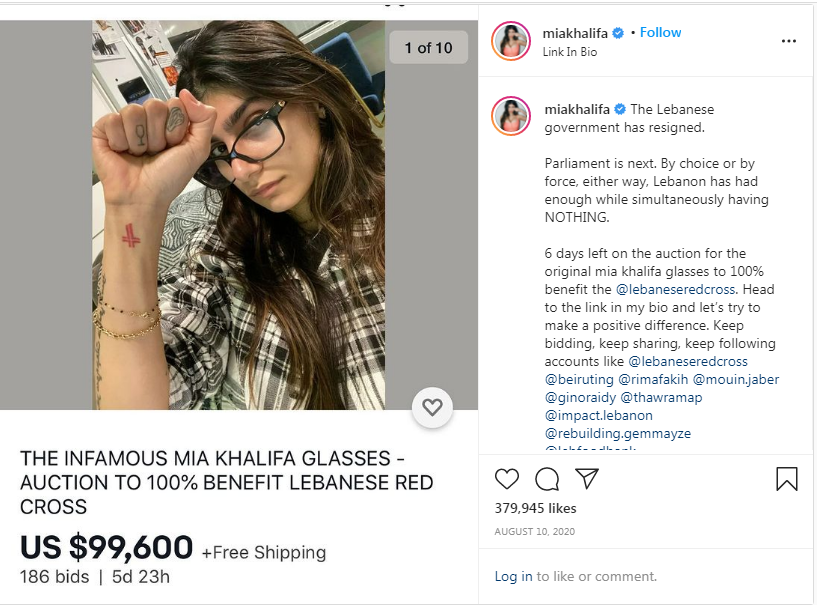Save post with bookmark icon

tap(787, 478)
